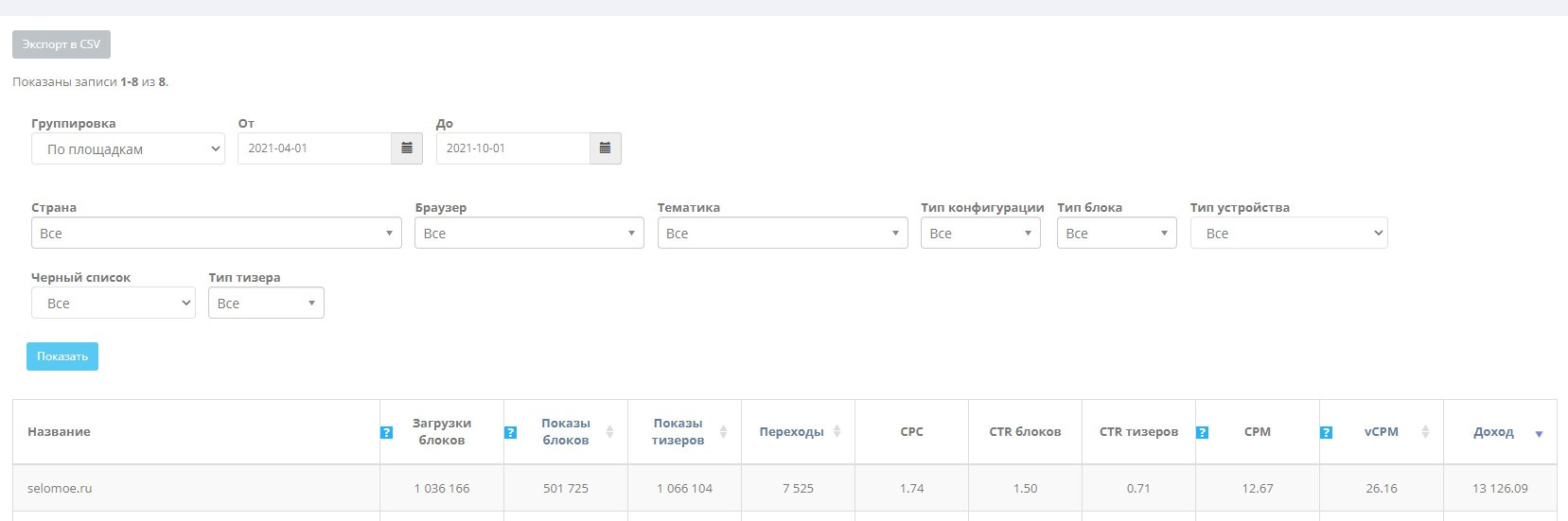Click the question icon left of CPM
1568x521 pixels.
(x=1202, y=433)
